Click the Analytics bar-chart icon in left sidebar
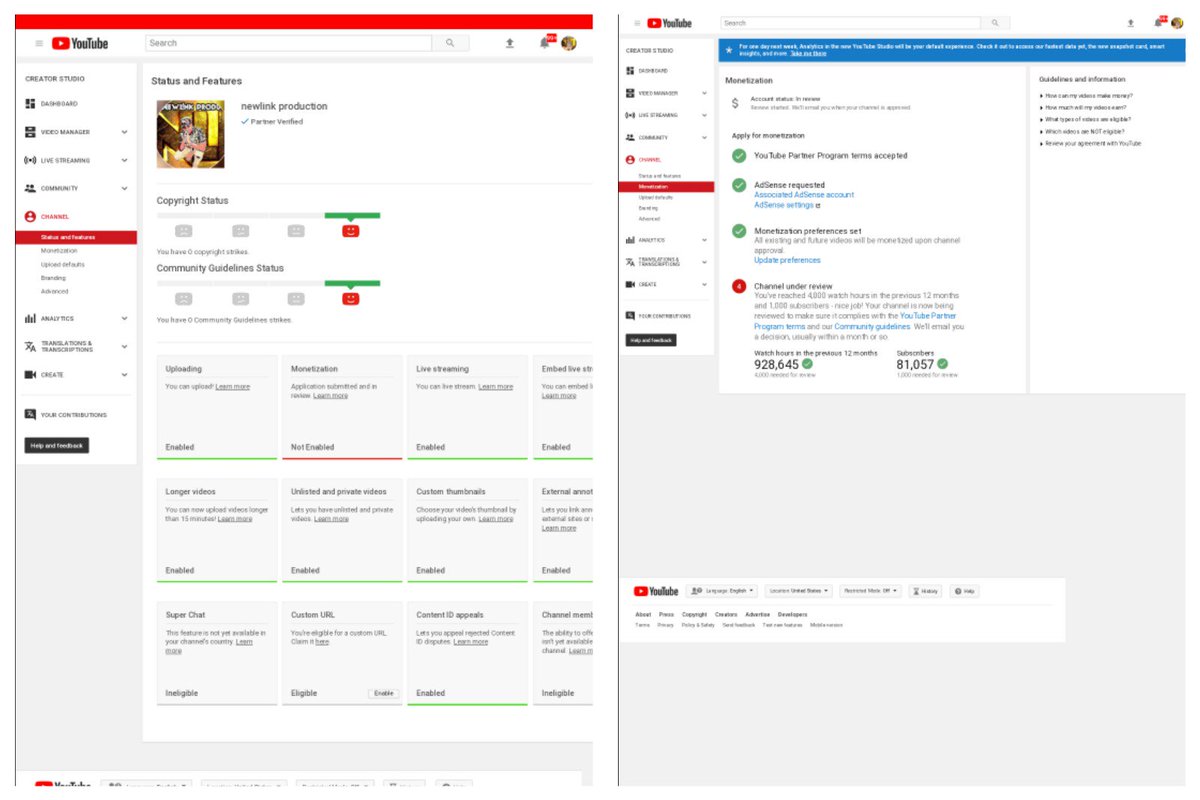1200x800 pixels. point(30,318)
